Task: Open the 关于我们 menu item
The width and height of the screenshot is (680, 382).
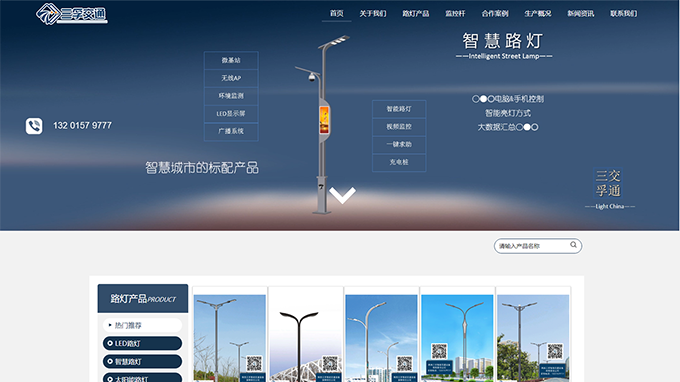Action: [373, 13]
